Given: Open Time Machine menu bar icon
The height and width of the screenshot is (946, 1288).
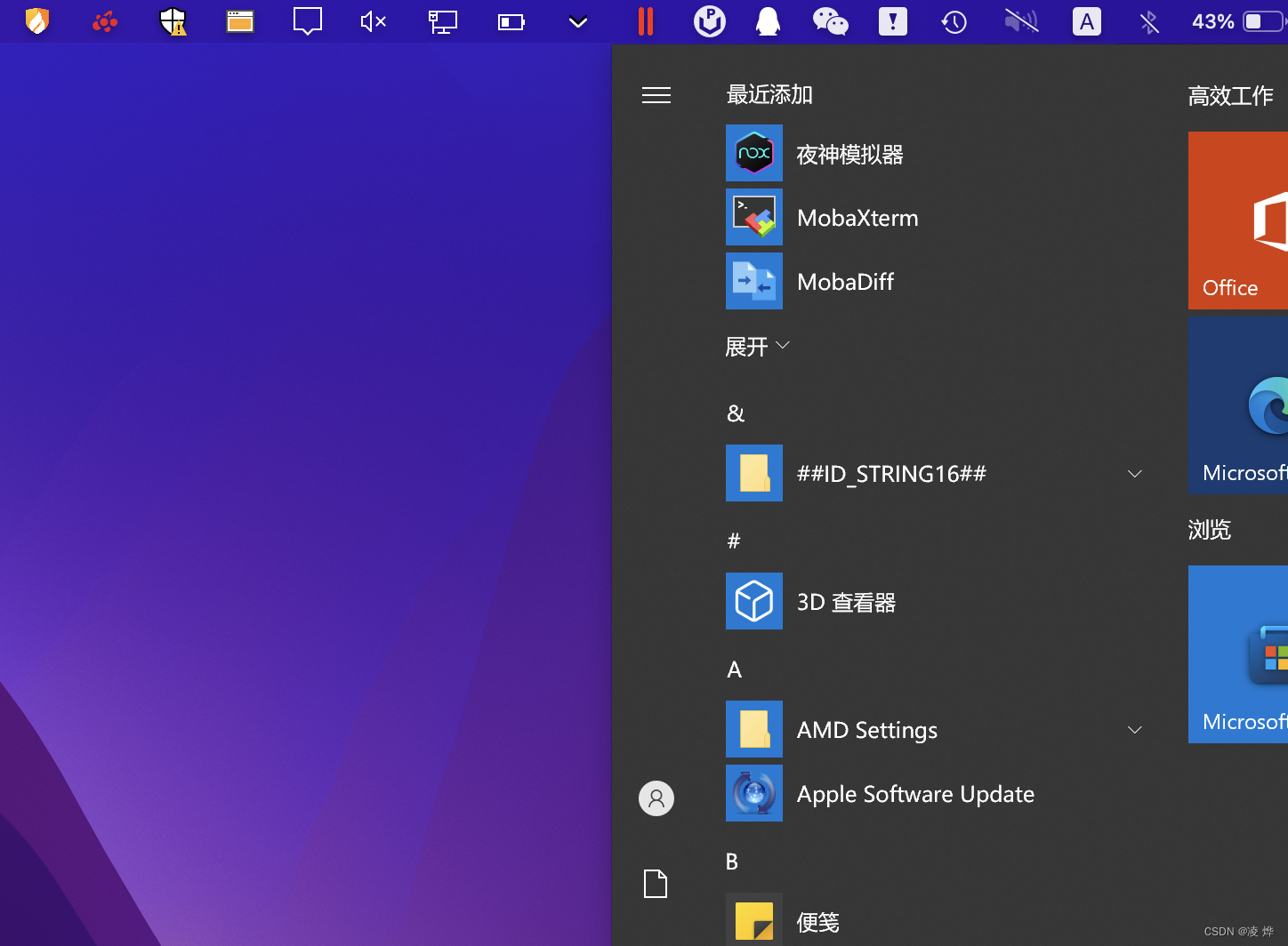Looking at the screenshot, I should [954, 21].
